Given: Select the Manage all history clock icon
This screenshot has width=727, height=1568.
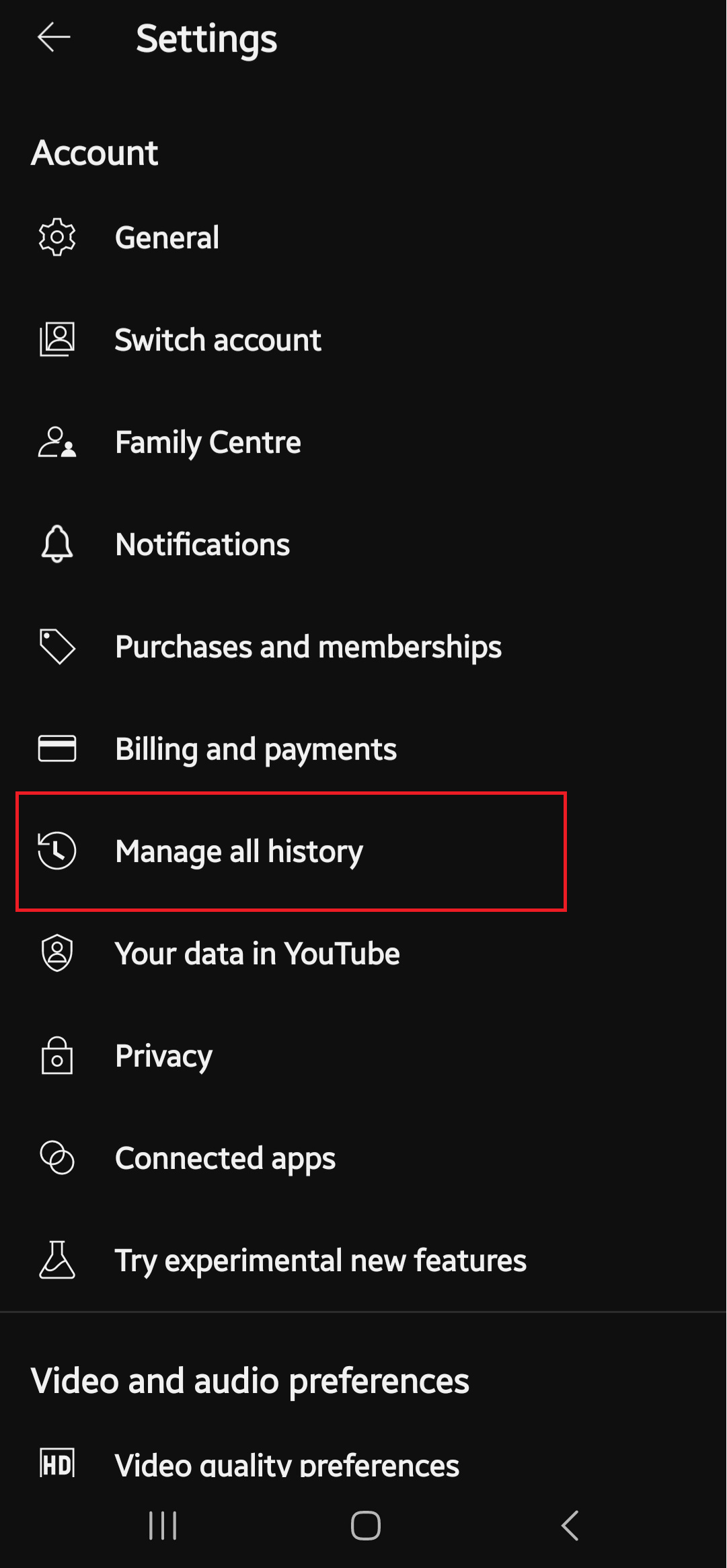Looking at the screenshot, I should coord(58,851).
